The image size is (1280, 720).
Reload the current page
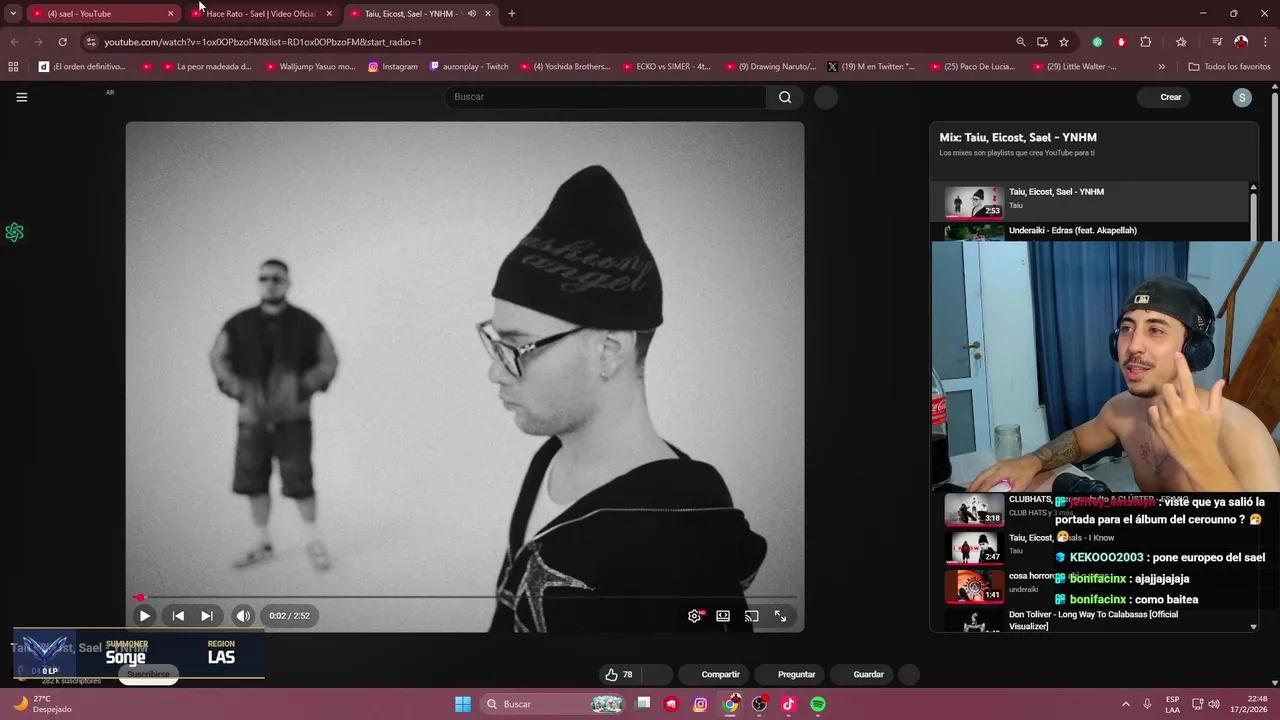[62, 42]
